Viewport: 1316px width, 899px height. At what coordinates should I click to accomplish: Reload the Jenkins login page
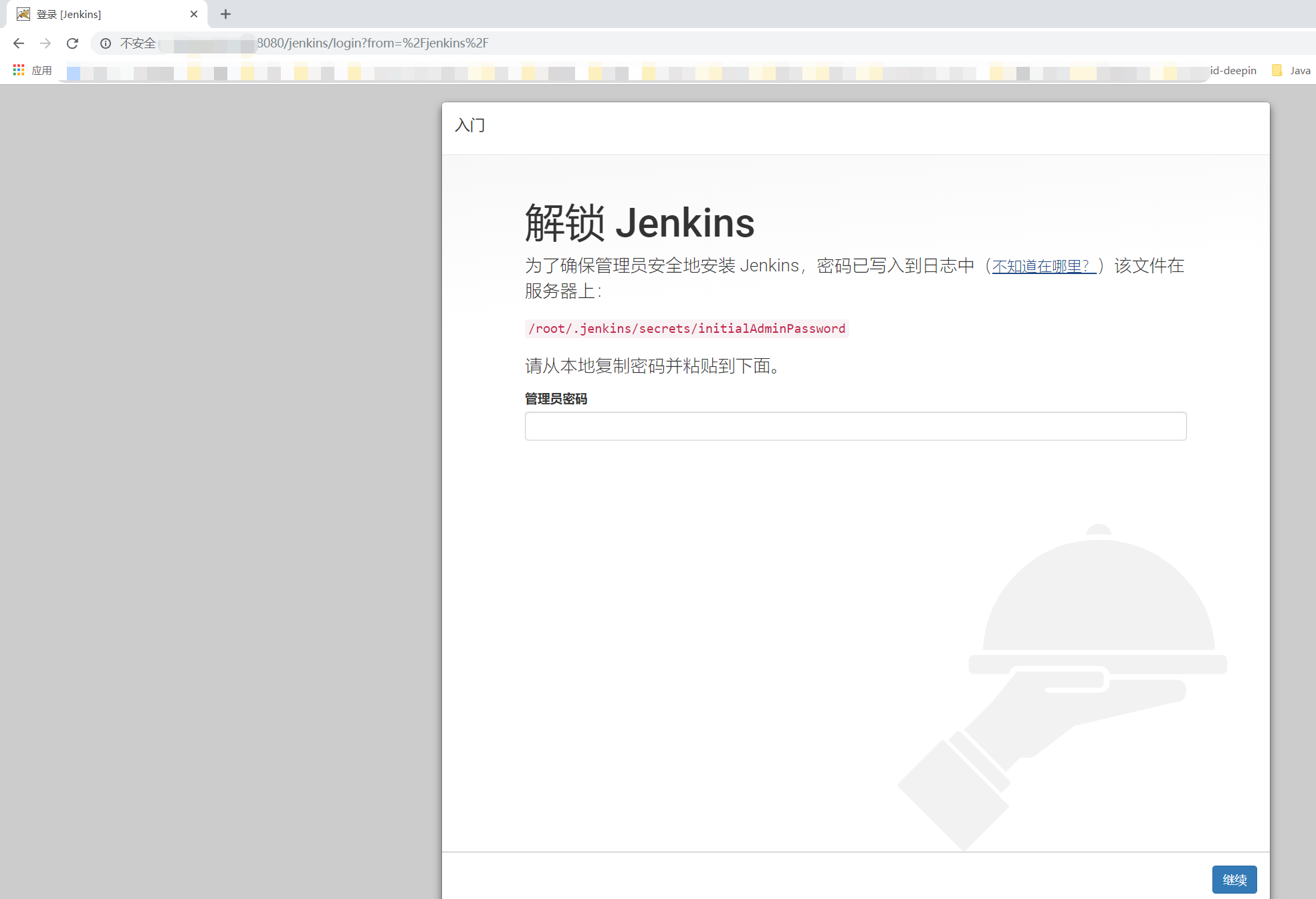(x=72, y=43)
